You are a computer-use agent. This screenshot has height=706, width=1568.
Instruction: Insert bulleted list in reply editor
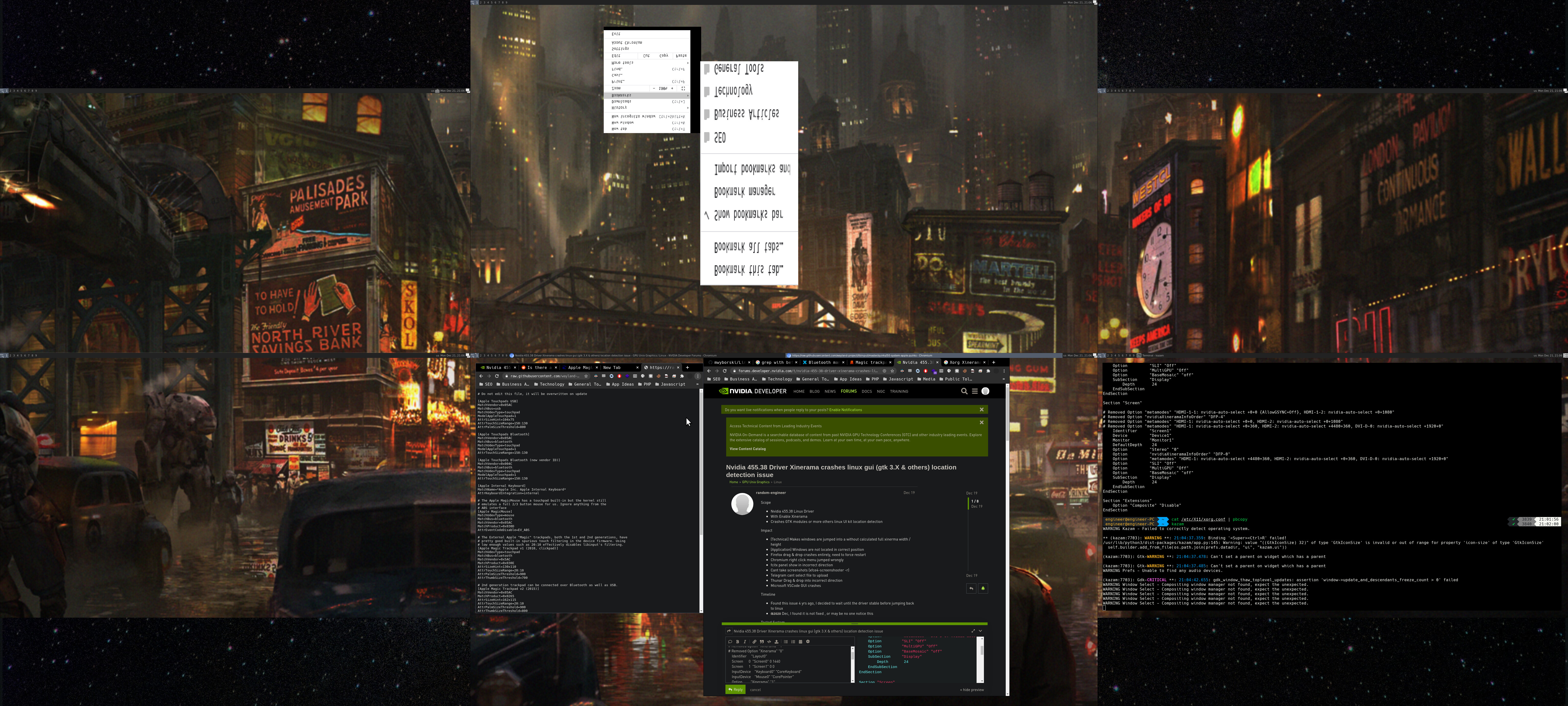[786, 642]
